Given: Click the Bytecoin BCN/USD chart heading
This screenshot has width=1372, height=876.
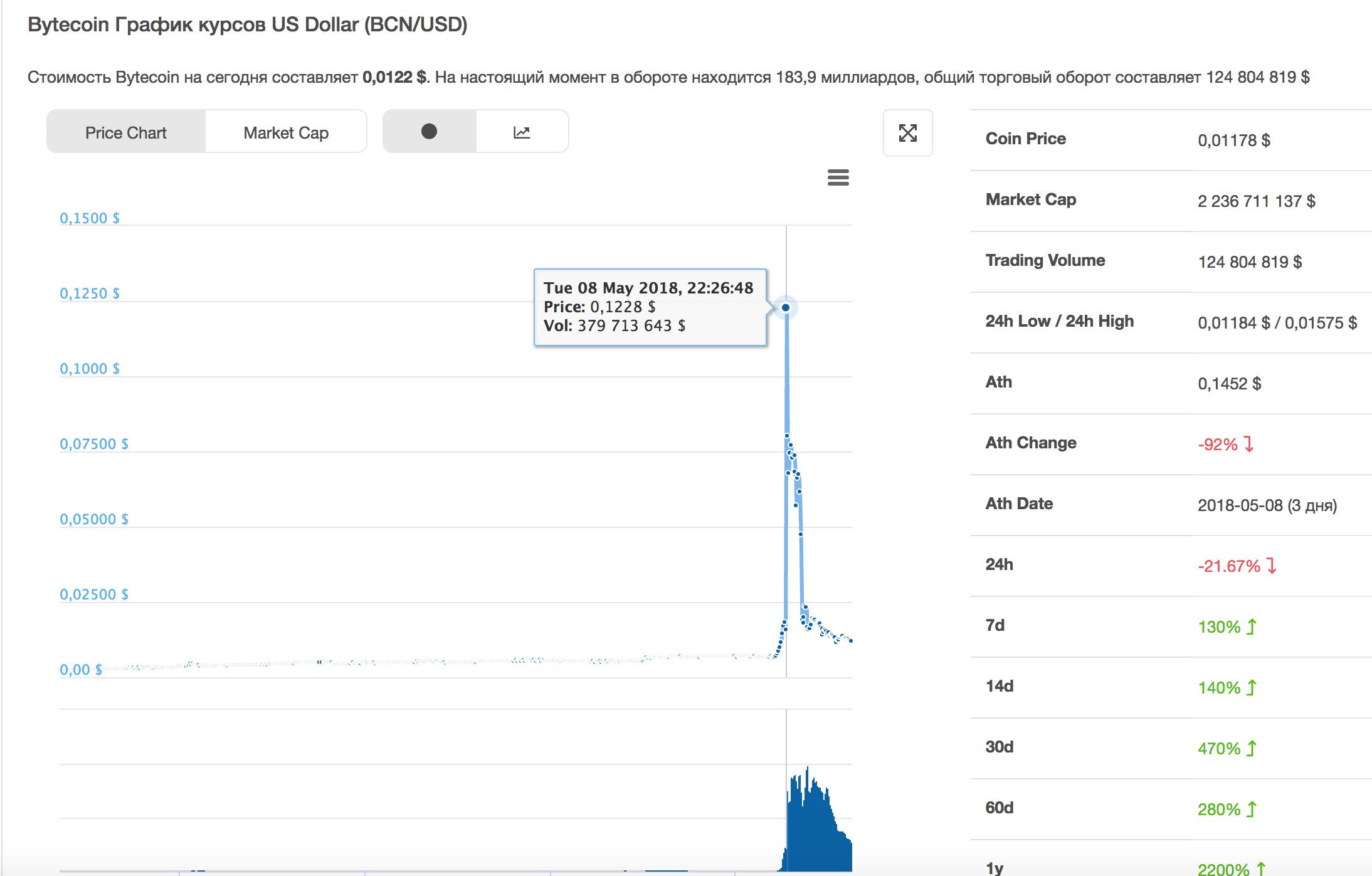Looking at the screenshot, I should click(x=248, y=24).
